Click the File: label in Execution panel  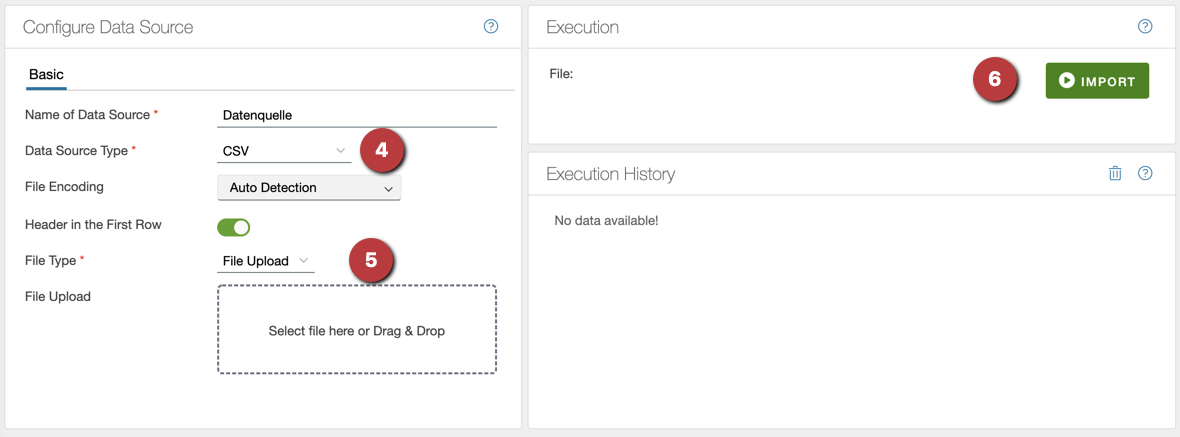click(x=561, y=74)
